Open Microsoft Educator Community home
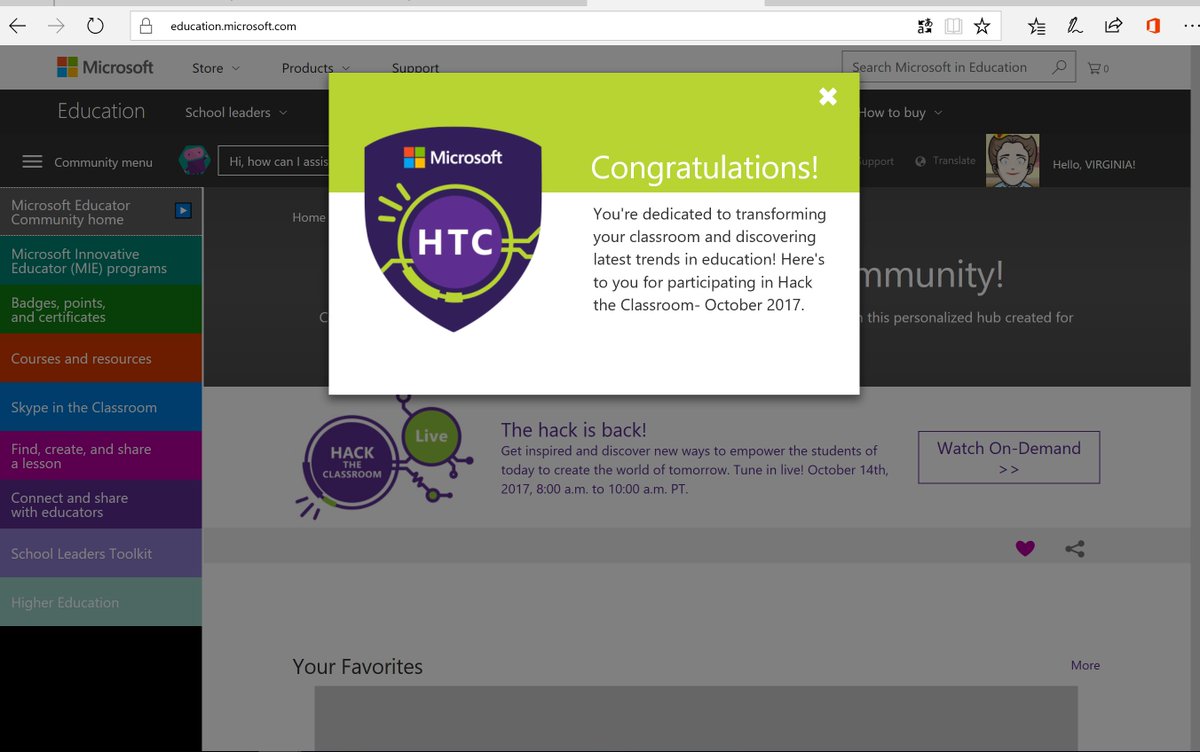The width and height of the screenshot is (1200, 752). pos(101,212)
